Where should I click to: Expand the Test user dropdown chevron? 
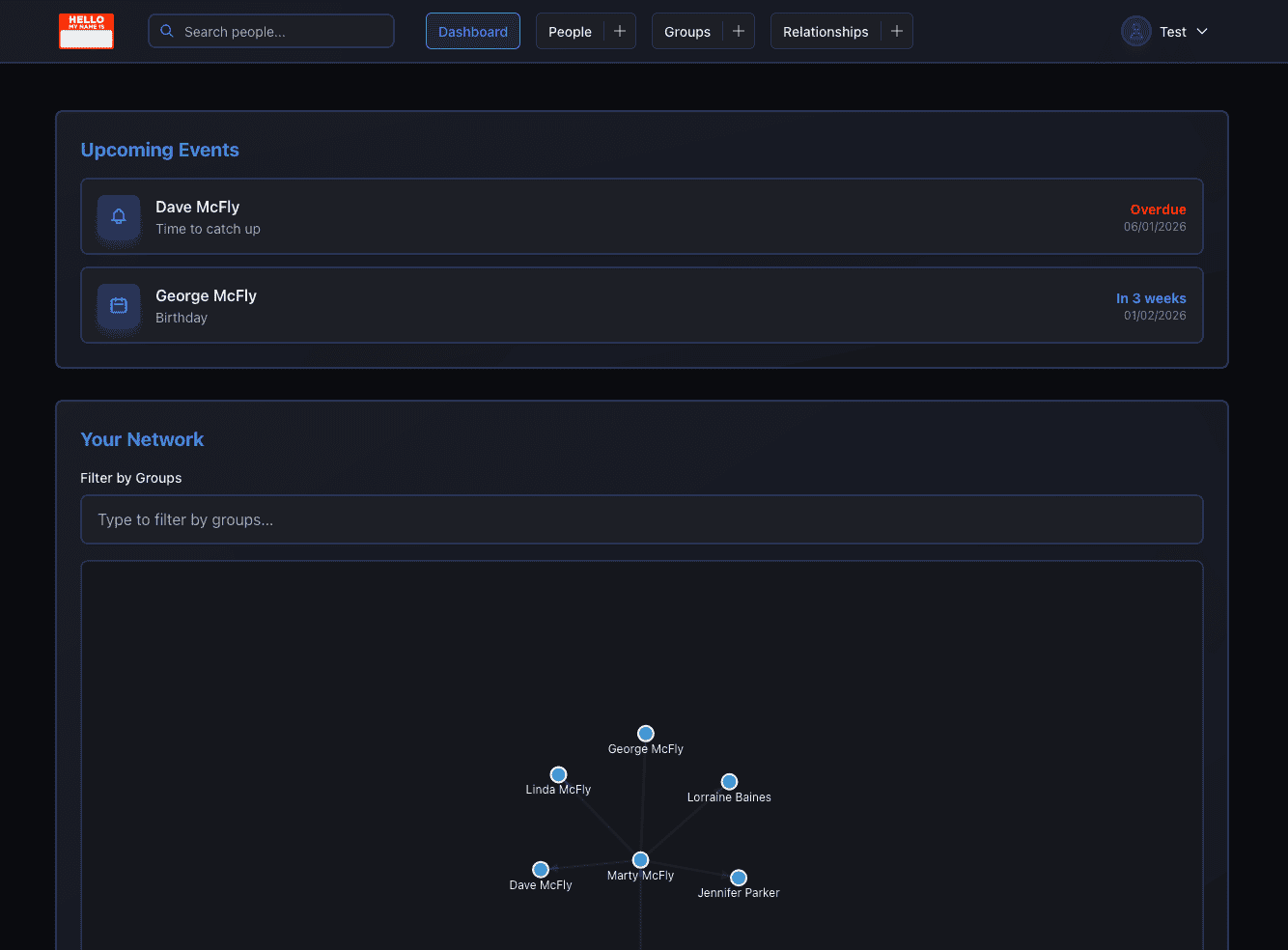click(1202, 31)
